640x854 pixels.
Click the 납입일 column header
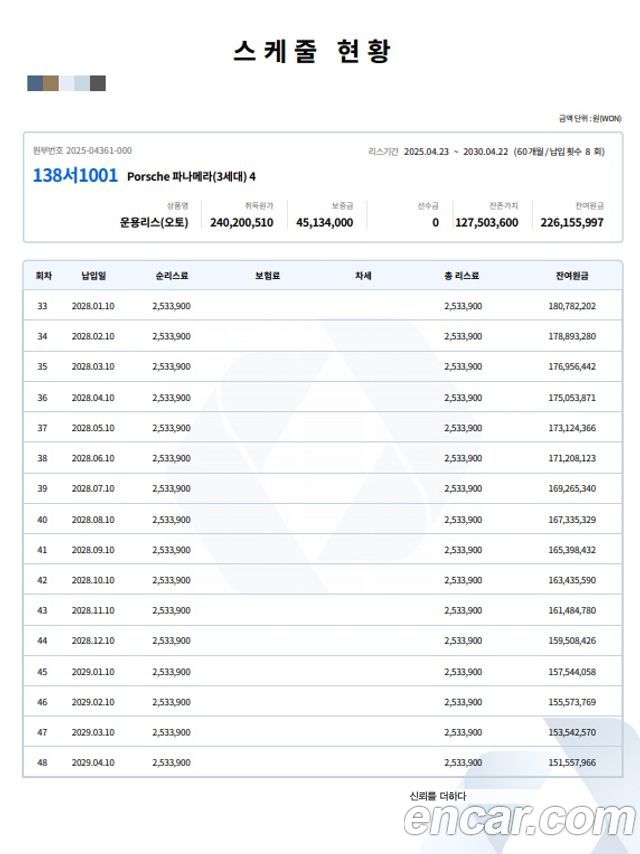click(93, 275)
